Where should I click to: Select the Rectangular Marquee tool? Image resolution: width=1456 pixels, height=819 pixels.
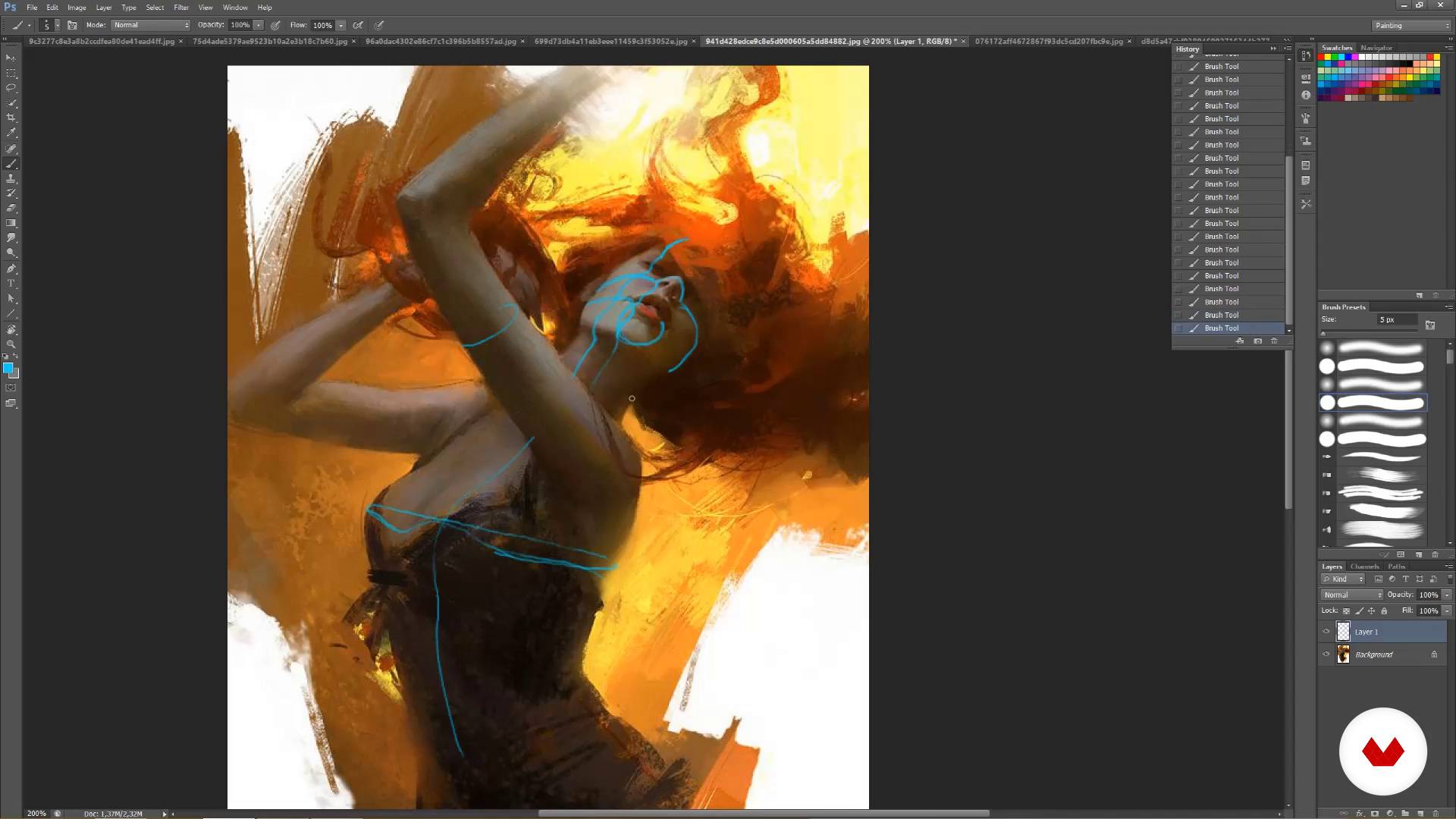pyautogui.click(x=11, y=73)
